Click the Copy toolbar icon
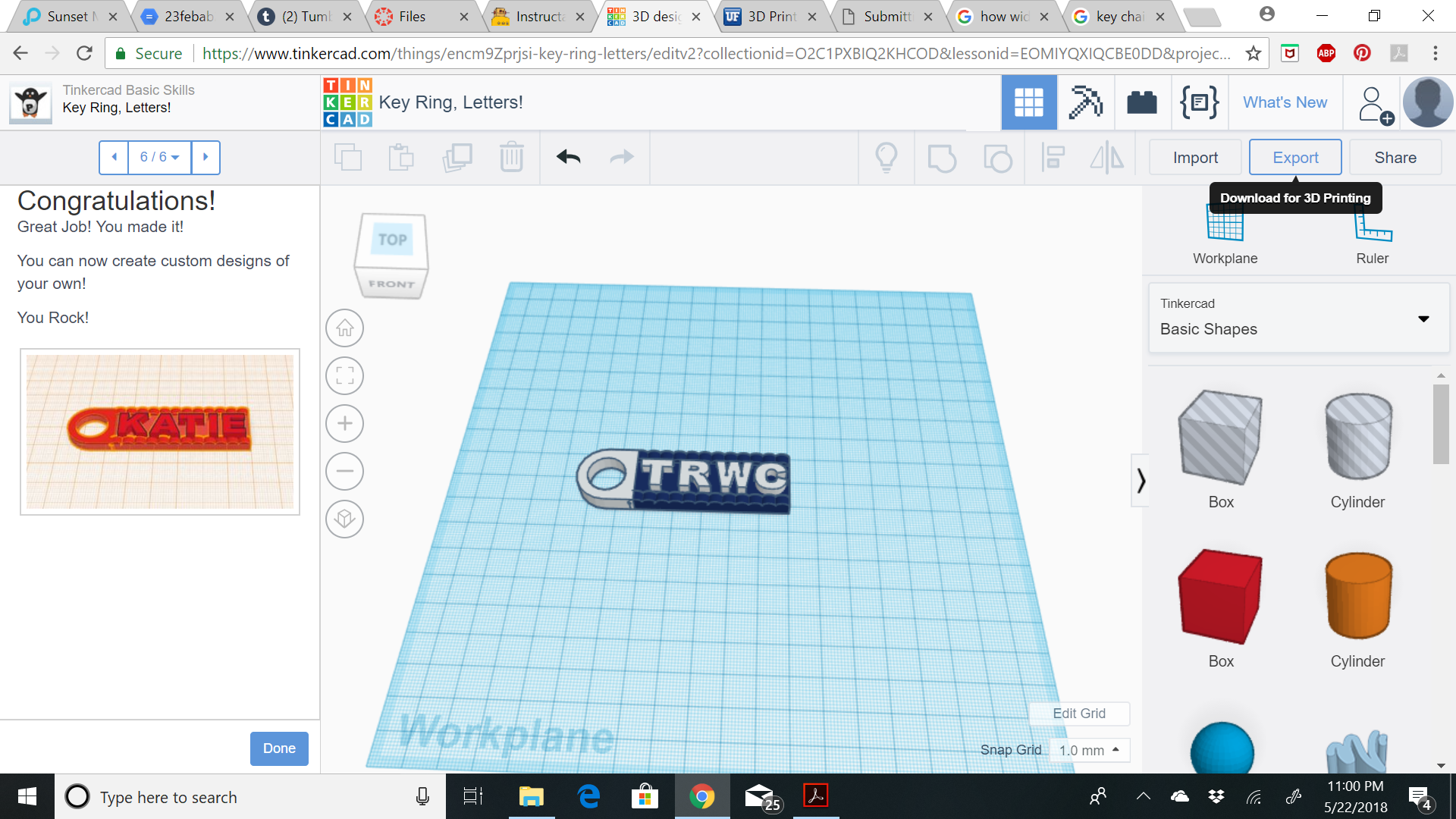The width and height of the screenshot is (1456, 819). click(x=348, y=157)
